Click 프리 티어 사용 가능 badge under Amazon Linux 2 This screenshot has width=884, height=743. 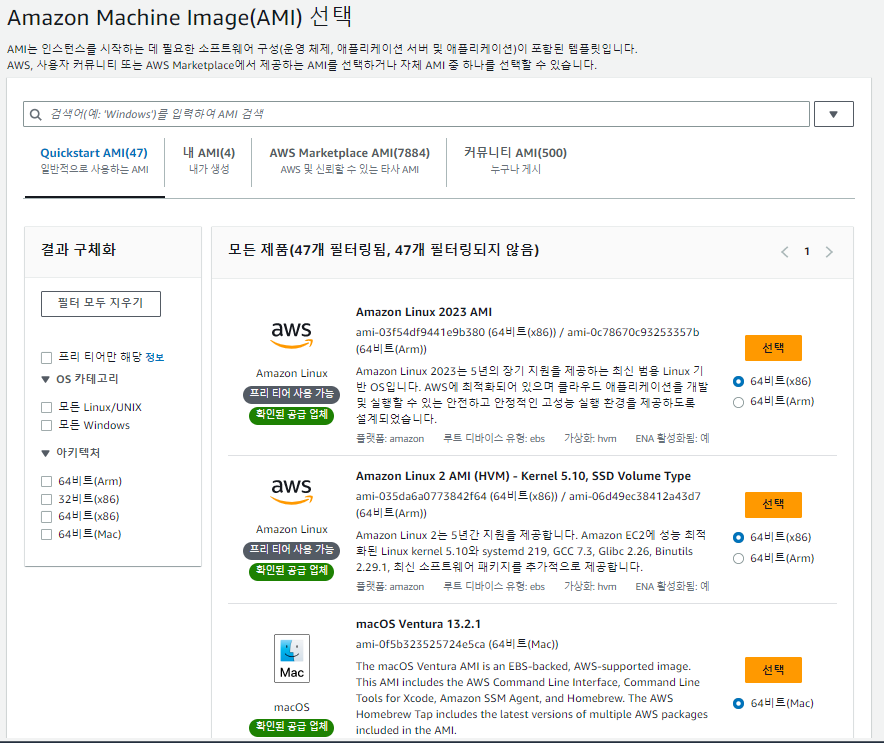click(x=291, y=550)
